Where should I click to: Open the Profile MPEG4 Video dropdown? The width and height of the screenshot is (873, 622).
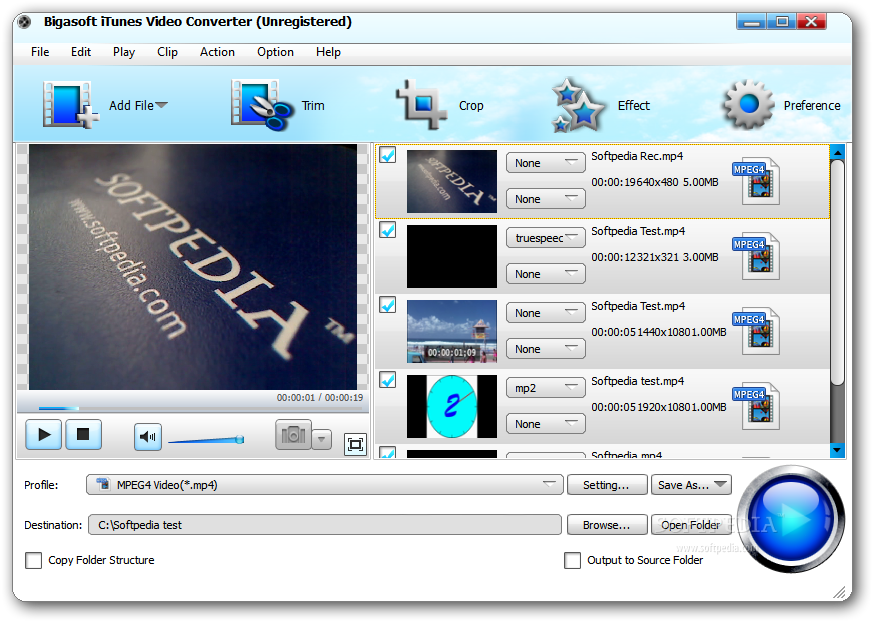point(325,484)
